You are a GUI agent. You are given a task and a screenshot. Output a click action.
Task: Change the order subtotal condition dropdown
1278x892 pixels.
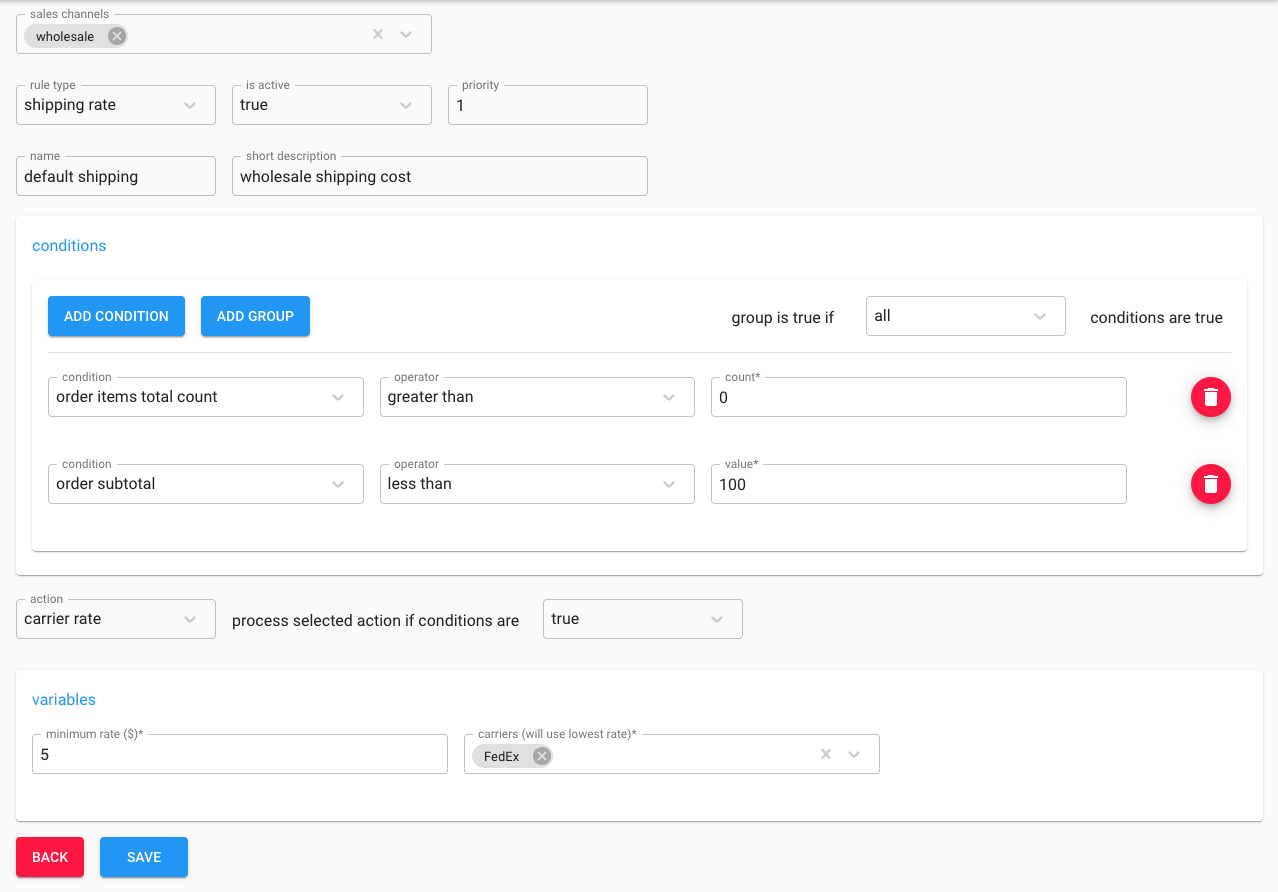pyautogui.click(x=205, y=484)
